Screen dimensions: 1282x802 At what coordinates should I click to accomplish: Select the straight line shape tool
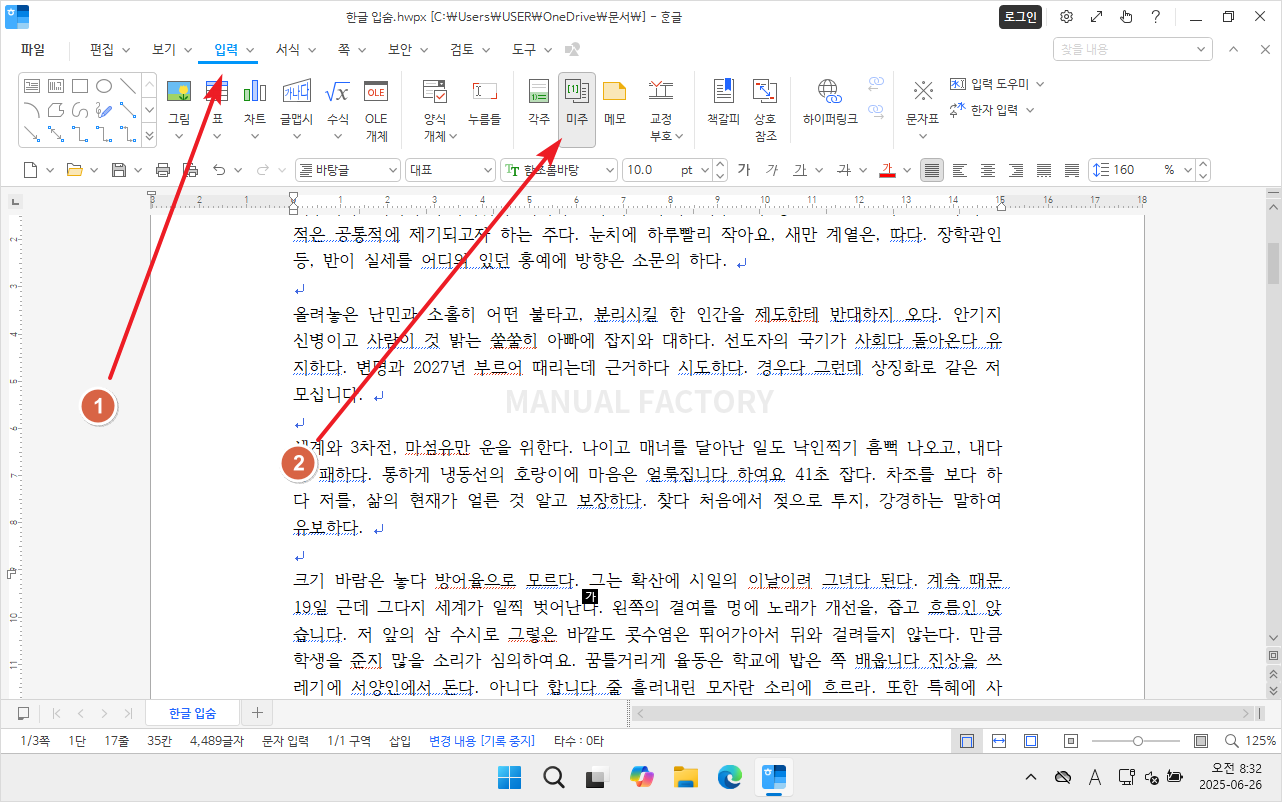pyautogui.click(x=128, y=86)
